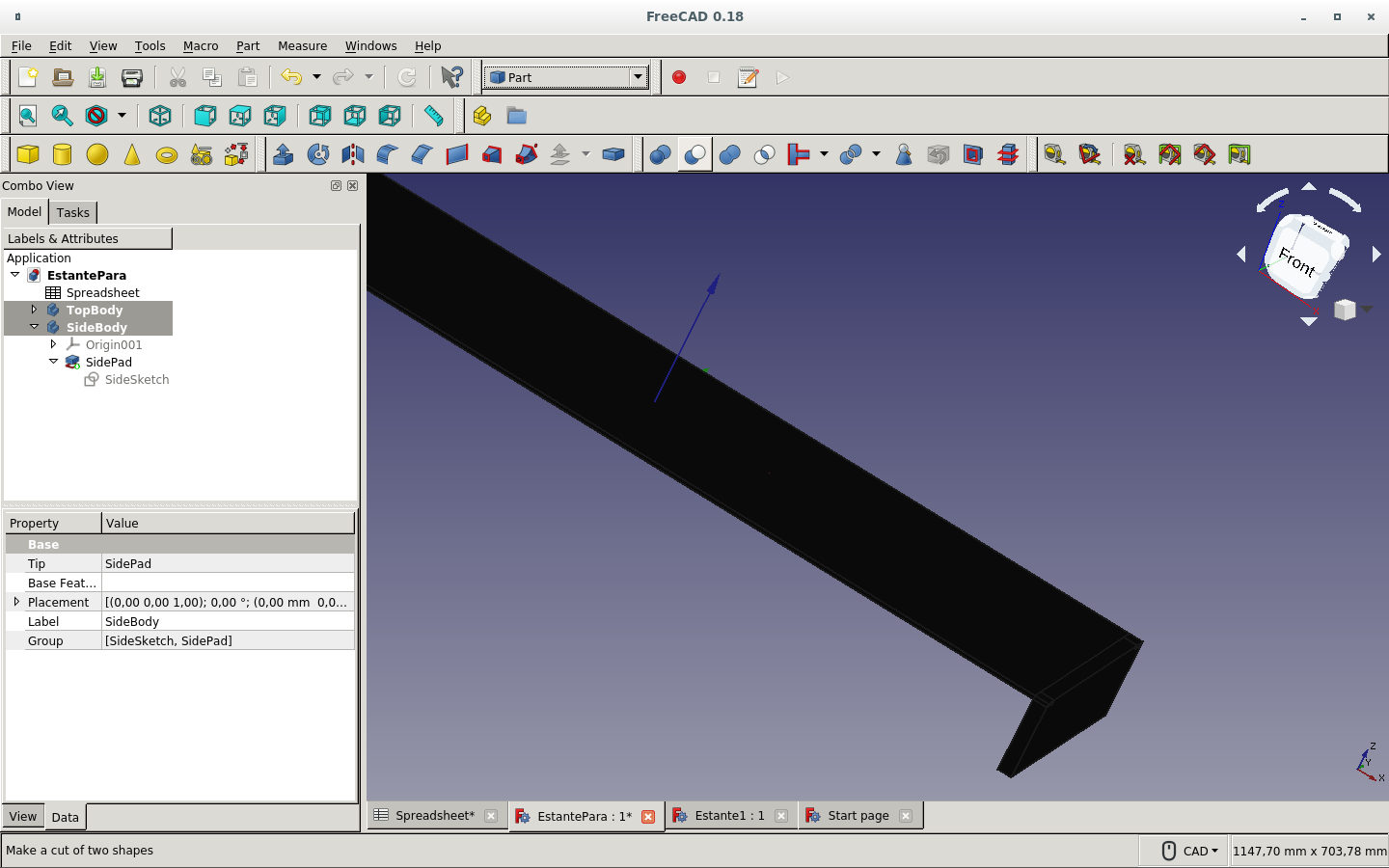1389x868 pixels.
Task: Click the What's This help icon
Action: pos(451,77)
